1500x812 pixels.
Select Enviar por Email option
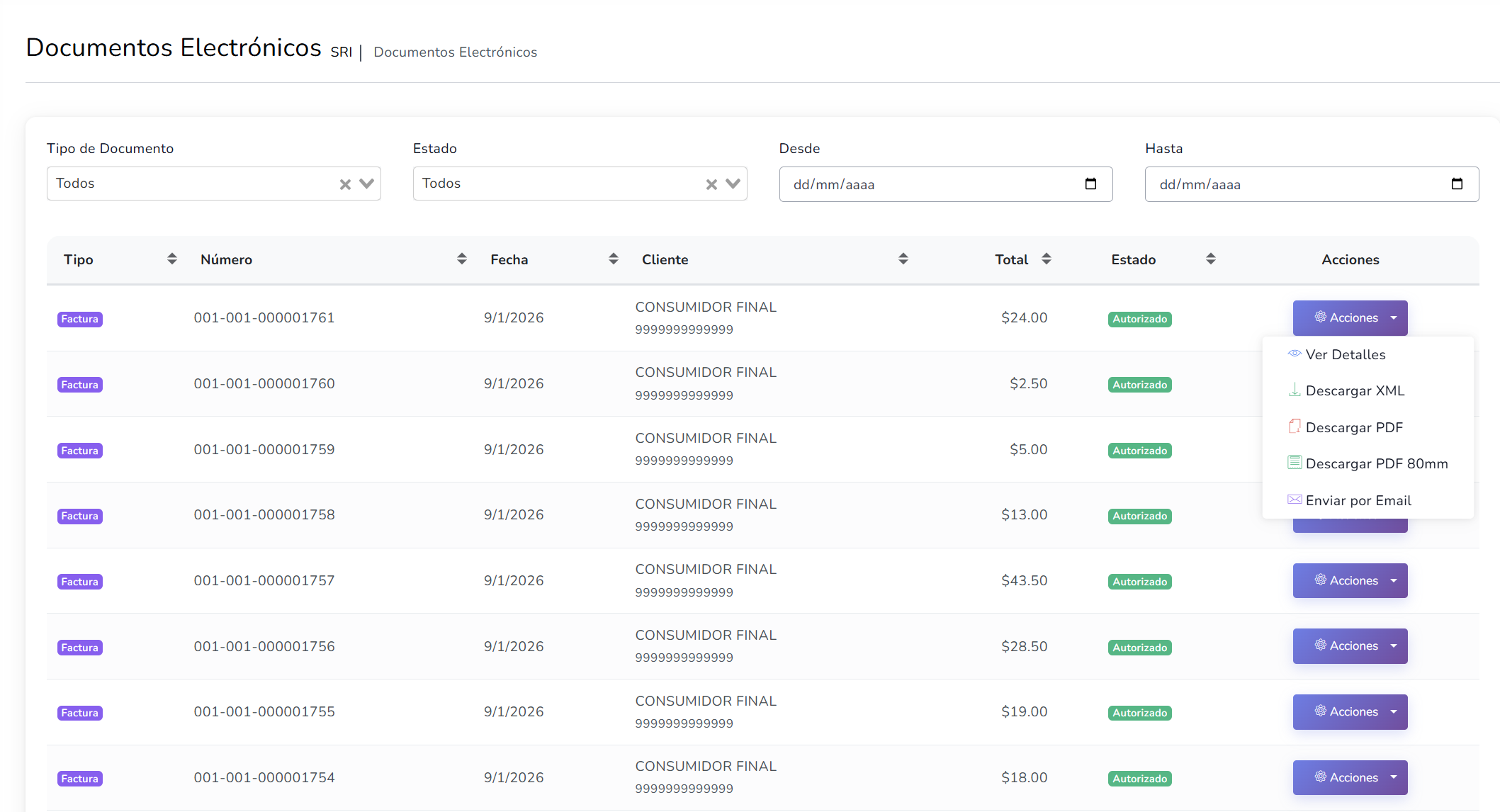[x=1358, y=500]
